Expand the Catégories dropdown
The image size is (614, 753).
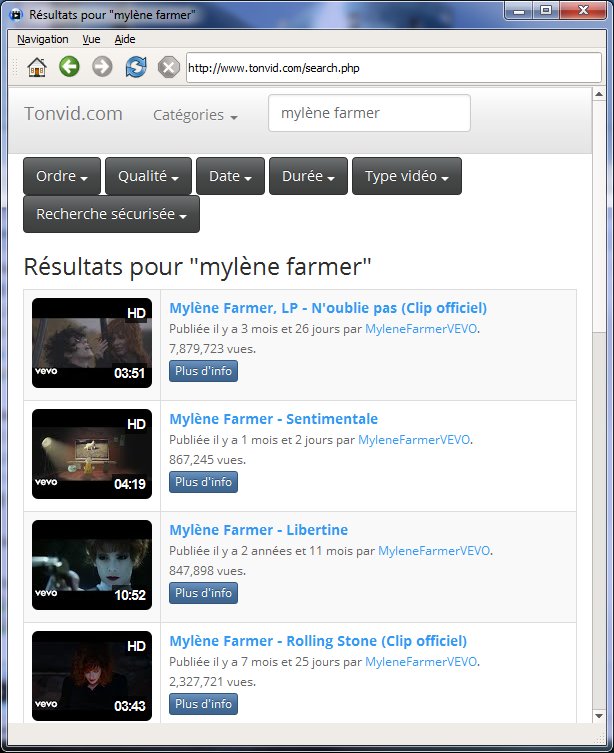195,115
